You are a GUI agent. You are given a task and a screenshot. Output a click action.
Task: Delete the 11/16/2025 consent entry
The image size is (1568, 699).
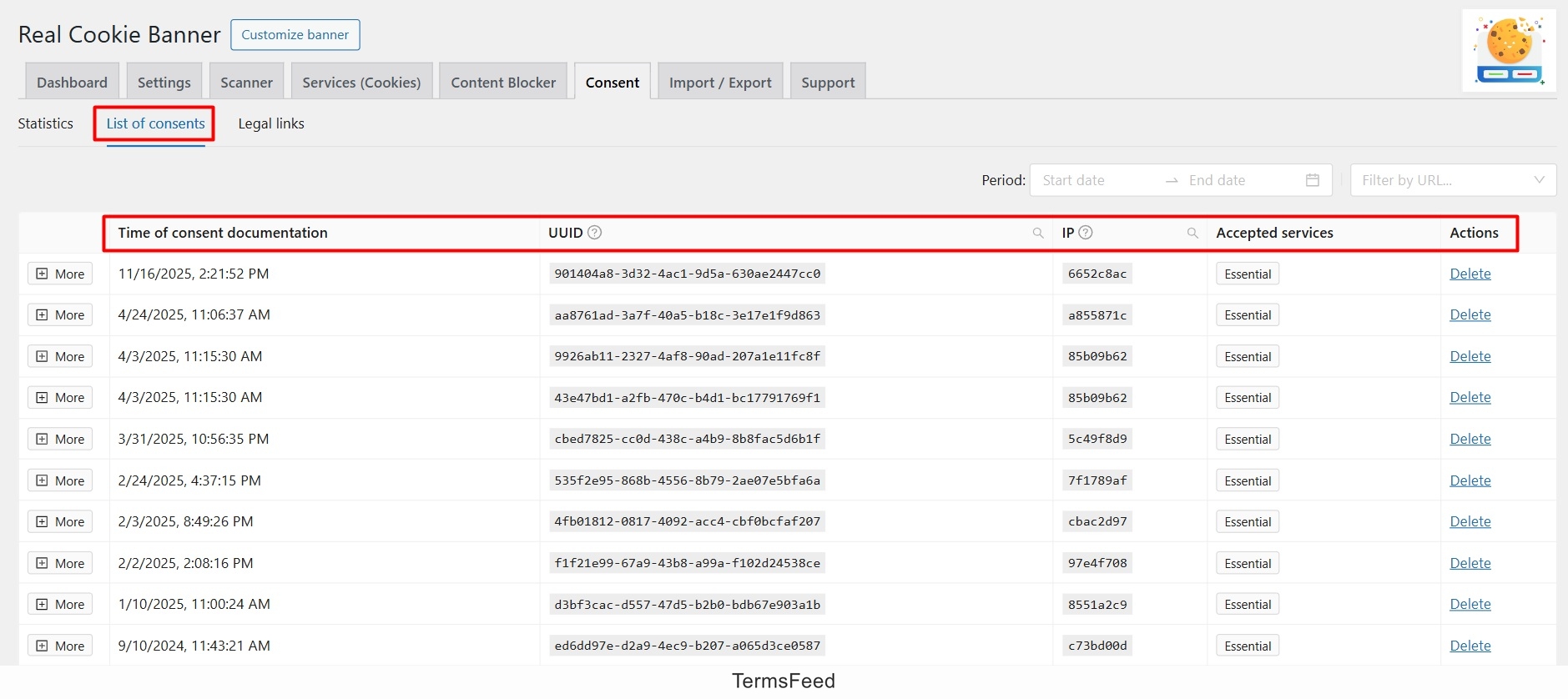1470,274
